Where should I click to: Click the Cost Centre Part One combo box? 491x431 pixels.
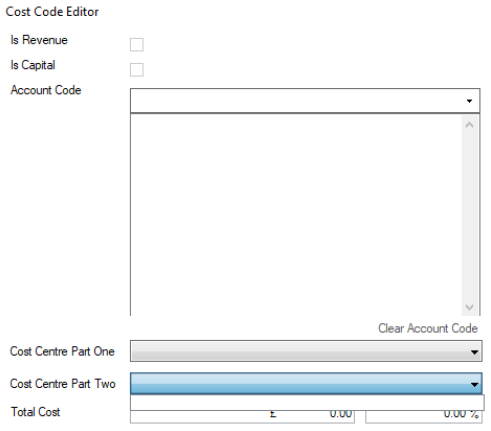point(306,351)
